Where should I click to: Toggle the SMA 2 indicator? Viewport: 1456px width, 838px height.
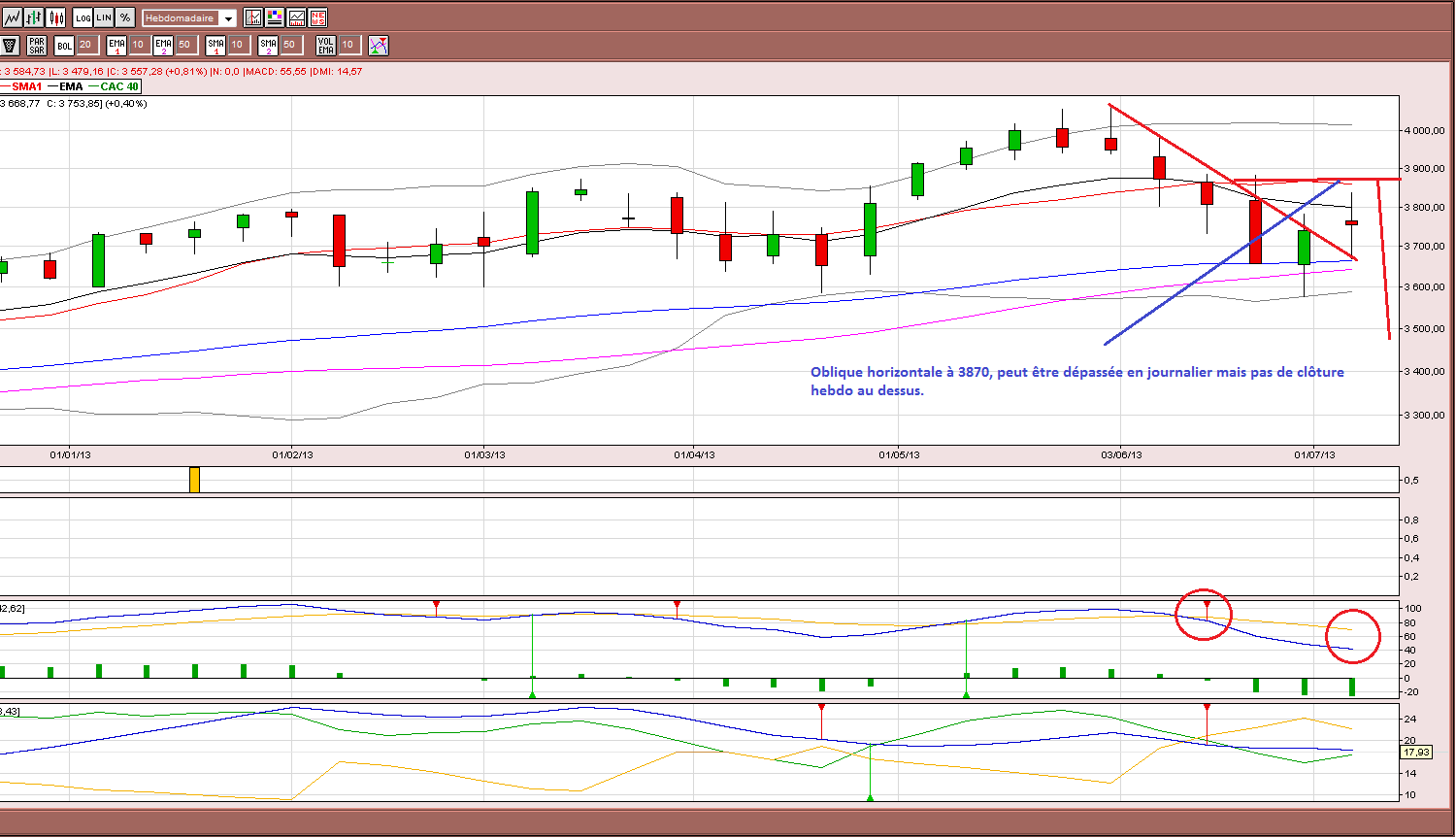click(268, 45)
